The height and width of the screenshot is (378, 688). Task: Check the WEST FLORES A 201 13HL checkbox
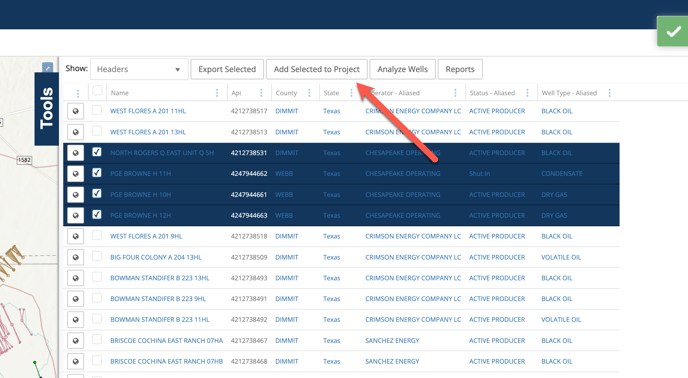97,131
